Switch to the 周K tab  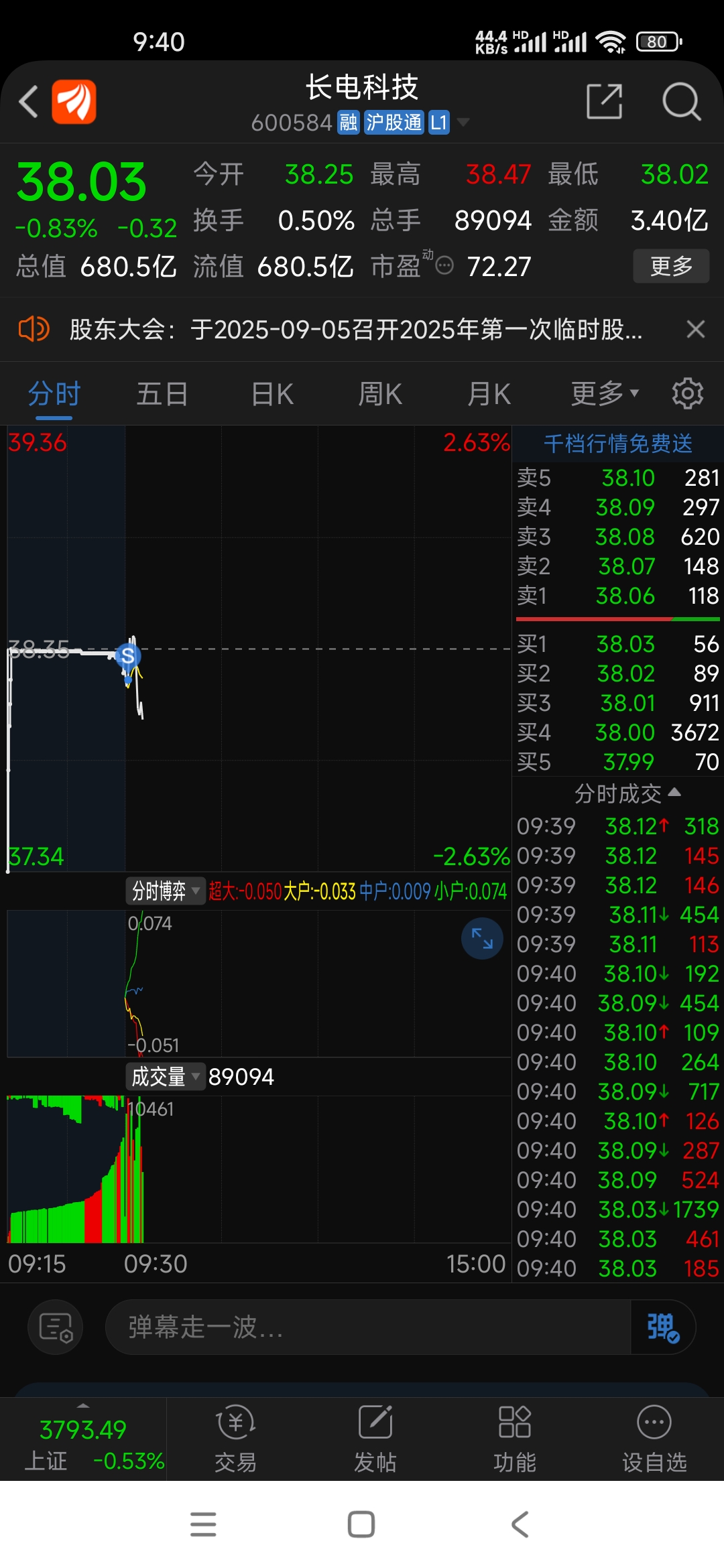pos(380,393)
